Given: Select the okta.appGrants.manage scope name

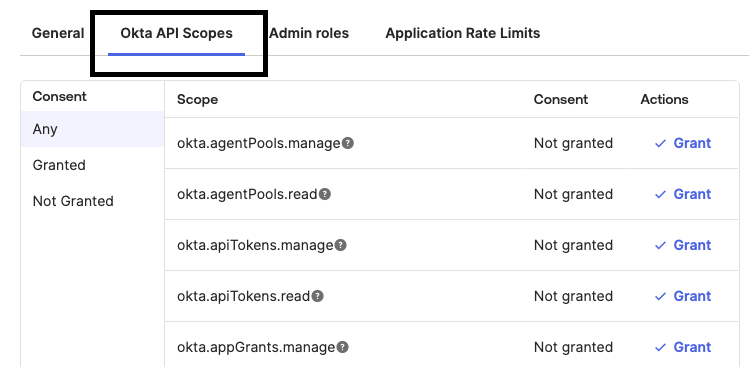Looking at the screenshot, I should coord(256,347).
